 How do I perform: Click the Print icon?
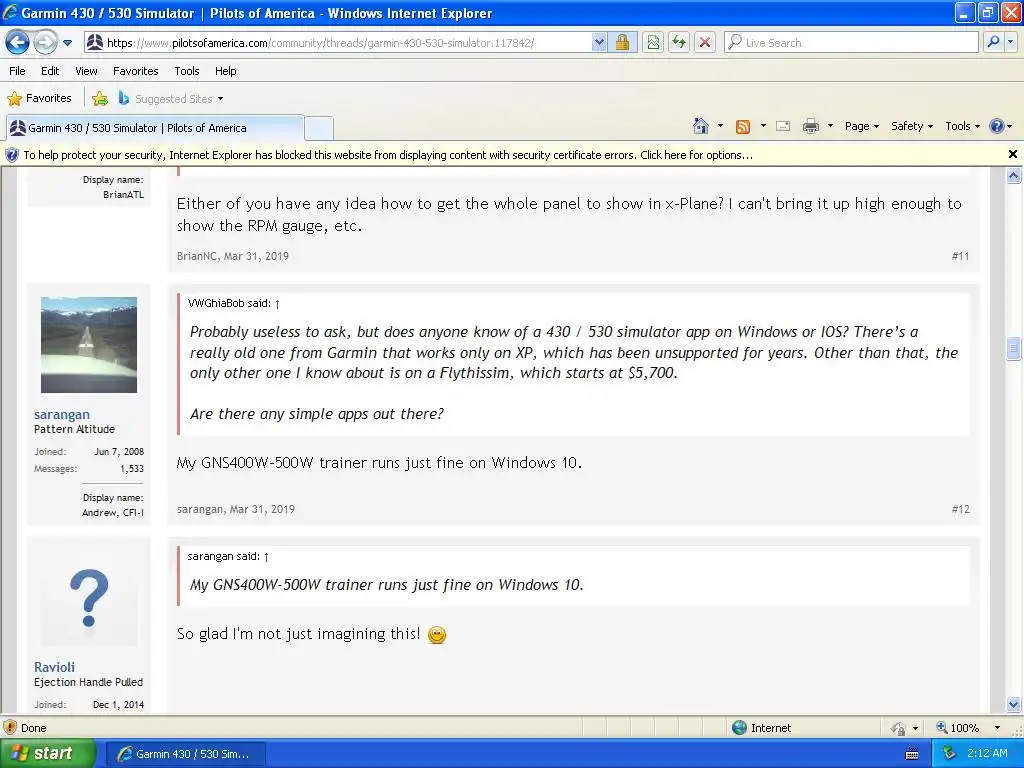810,127
